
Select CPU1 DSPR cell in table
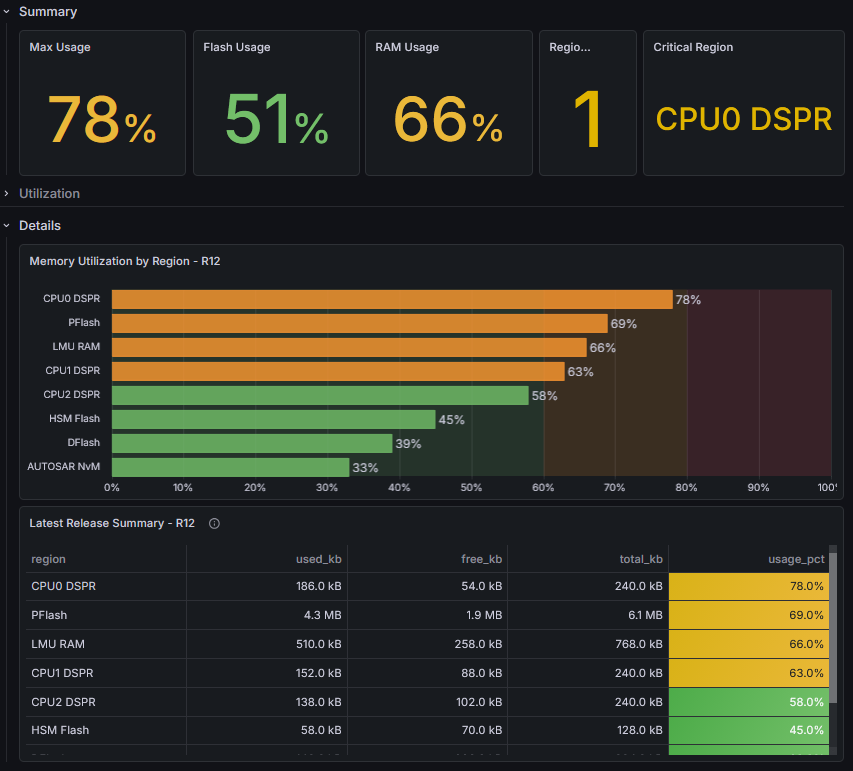coord(106,673)
